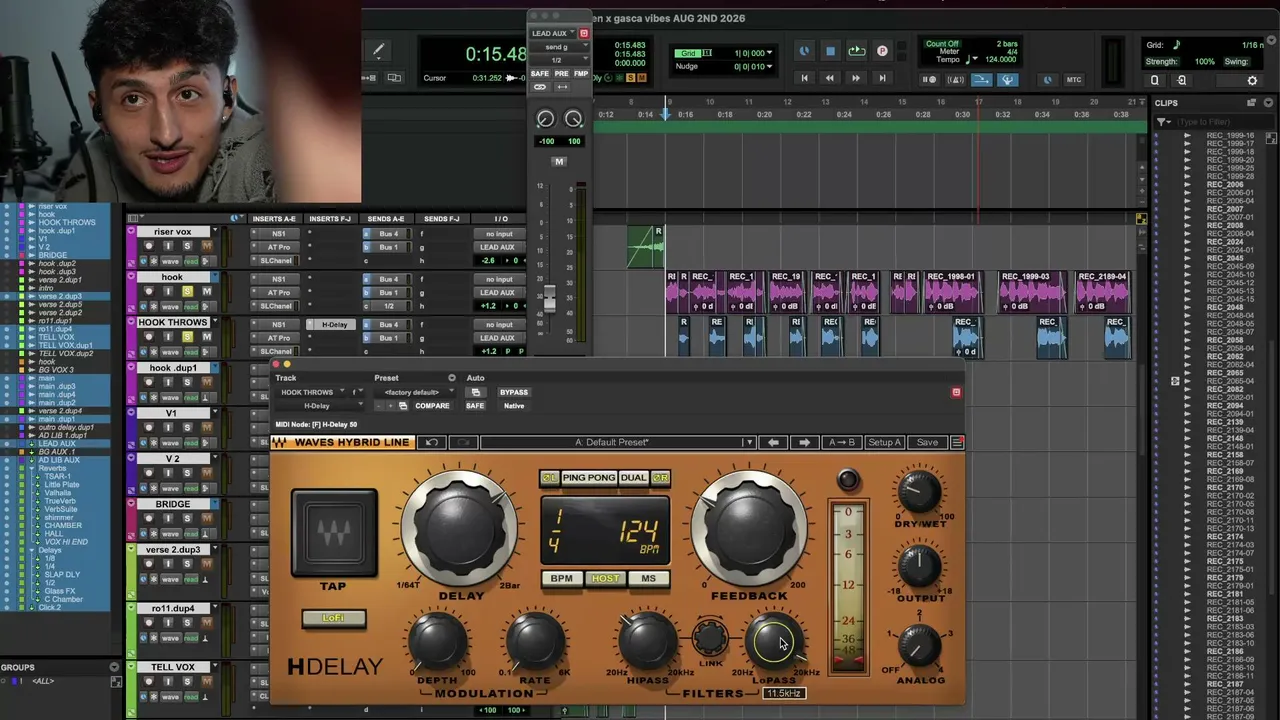Click the right pan knob in send window
The height and width of the screenshot is (720, 1280).
tap(574, 119)
